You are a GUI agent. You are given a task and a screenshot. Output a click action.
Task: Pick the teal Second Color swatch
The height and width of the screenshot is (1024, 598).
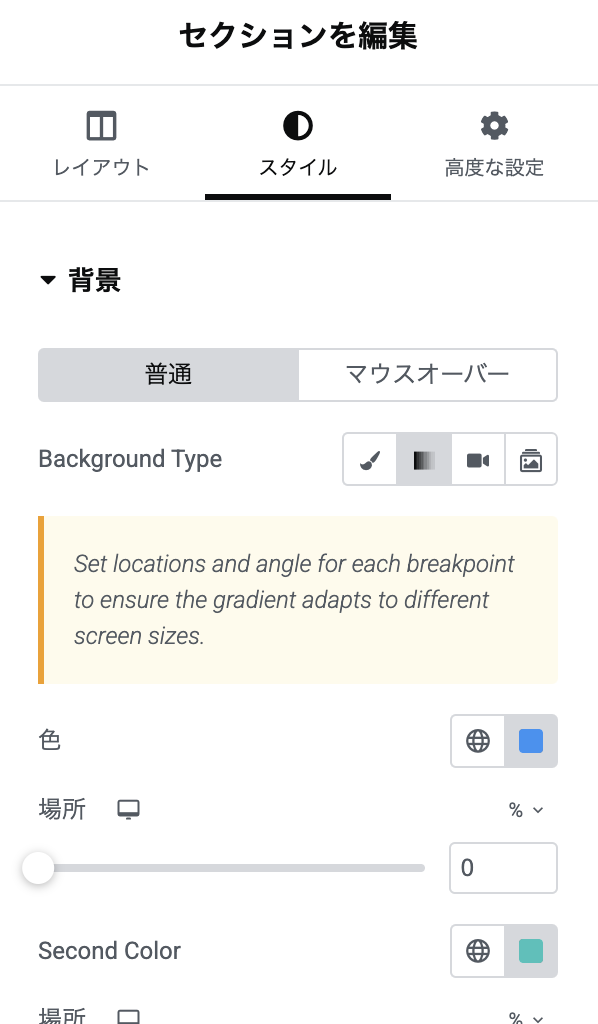531,951
